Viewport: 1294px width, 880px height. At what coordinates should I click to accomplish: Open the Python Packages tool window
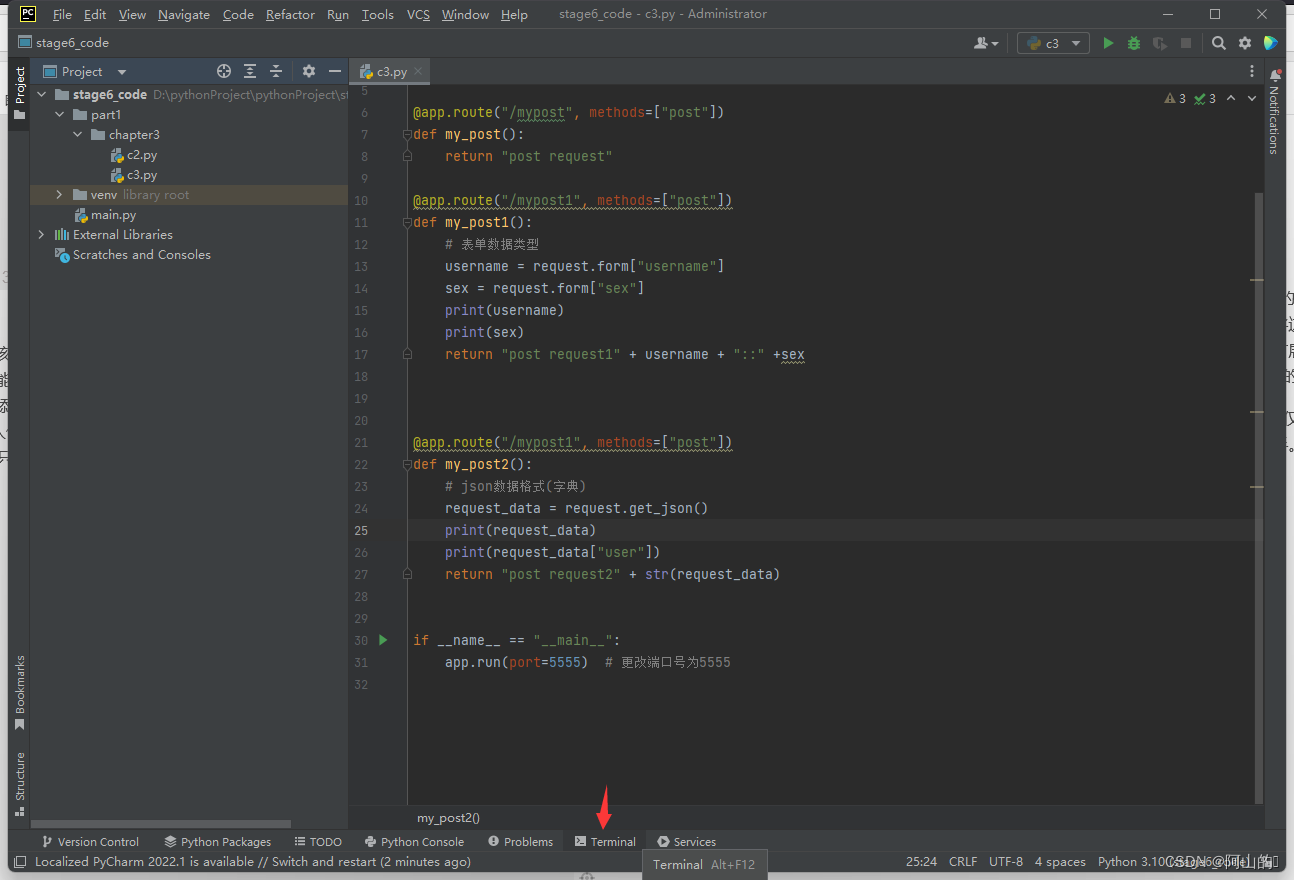218,842
